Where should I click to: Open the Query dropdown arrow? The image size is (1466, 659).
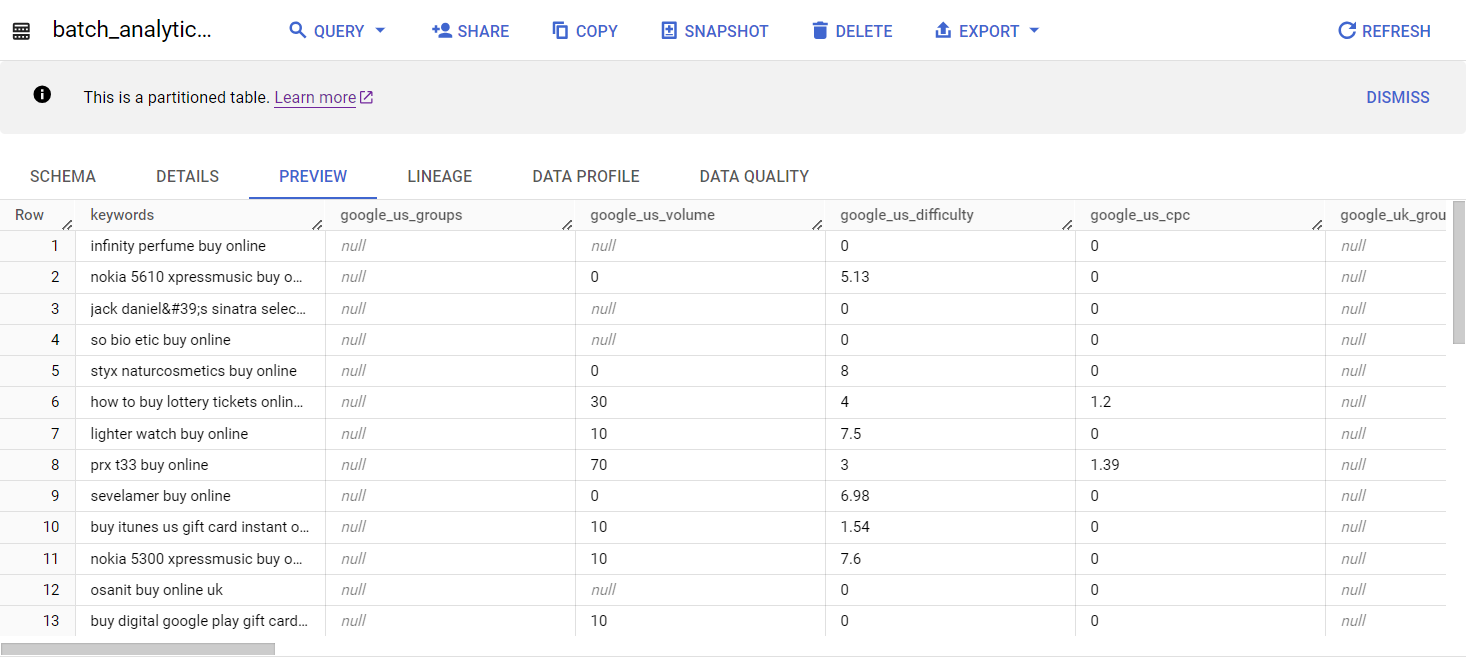[380, 30]
